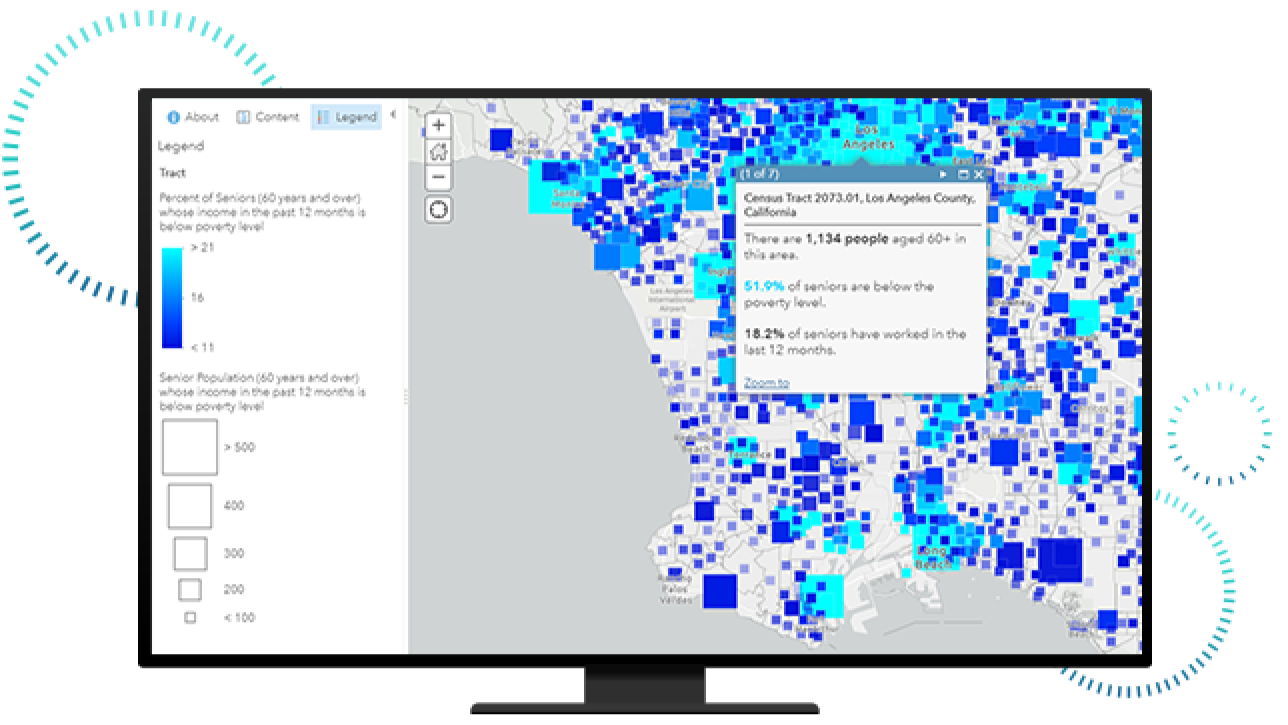Click the Legend chart icon
Image resolution: width=1288 pixels, height=725 pixels.
tap(322, 117)
